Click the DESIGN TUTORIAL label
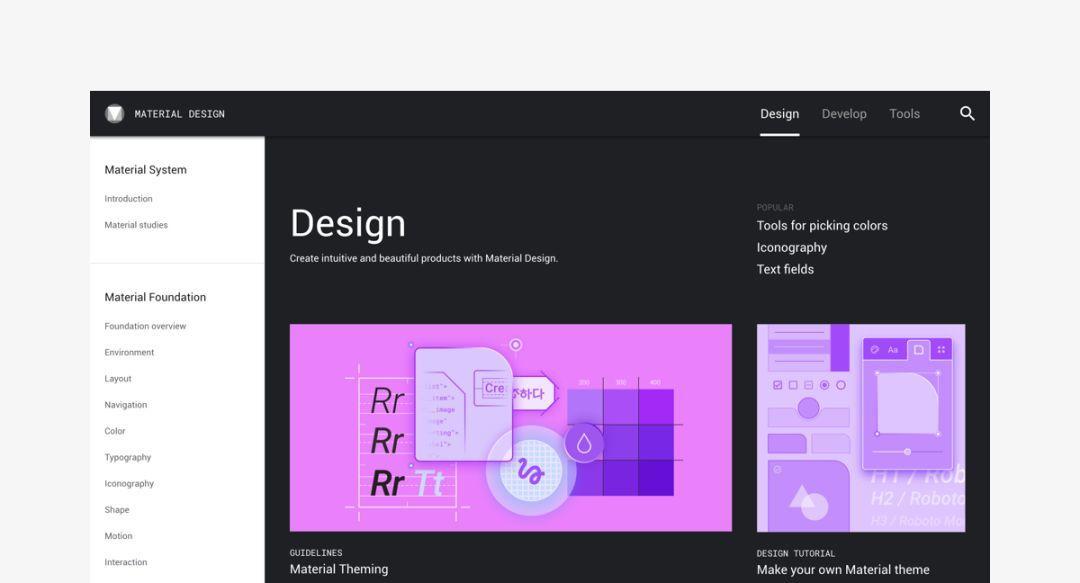The width and height of the screenshot is (1080, 583). point(796,553)
